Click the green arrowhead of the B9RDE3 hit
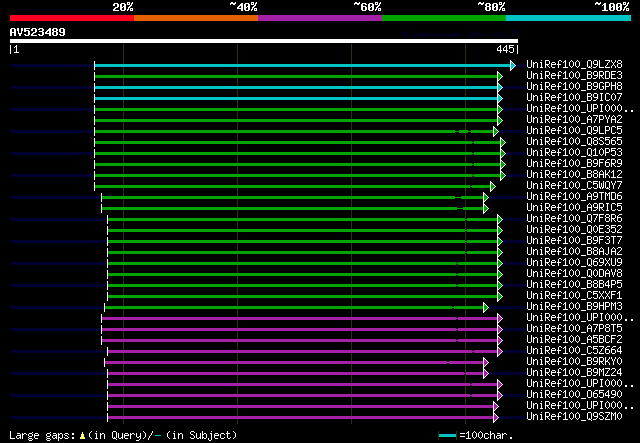This screenshot has height=443, width=640. pyautogui.click(x=500, y=76)
